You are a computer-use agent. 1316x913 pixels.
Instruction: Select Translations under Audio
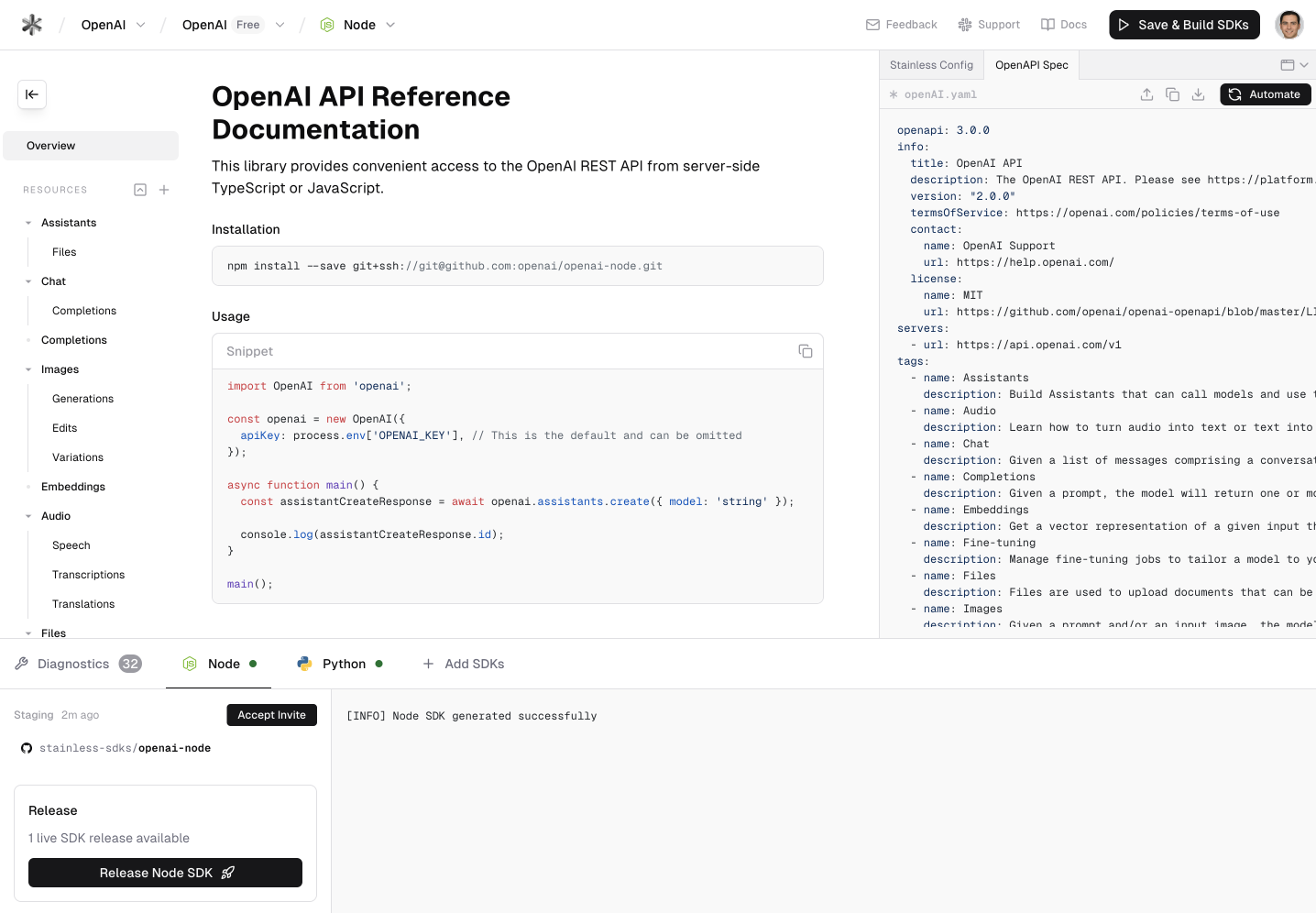[x=83, y=604]
